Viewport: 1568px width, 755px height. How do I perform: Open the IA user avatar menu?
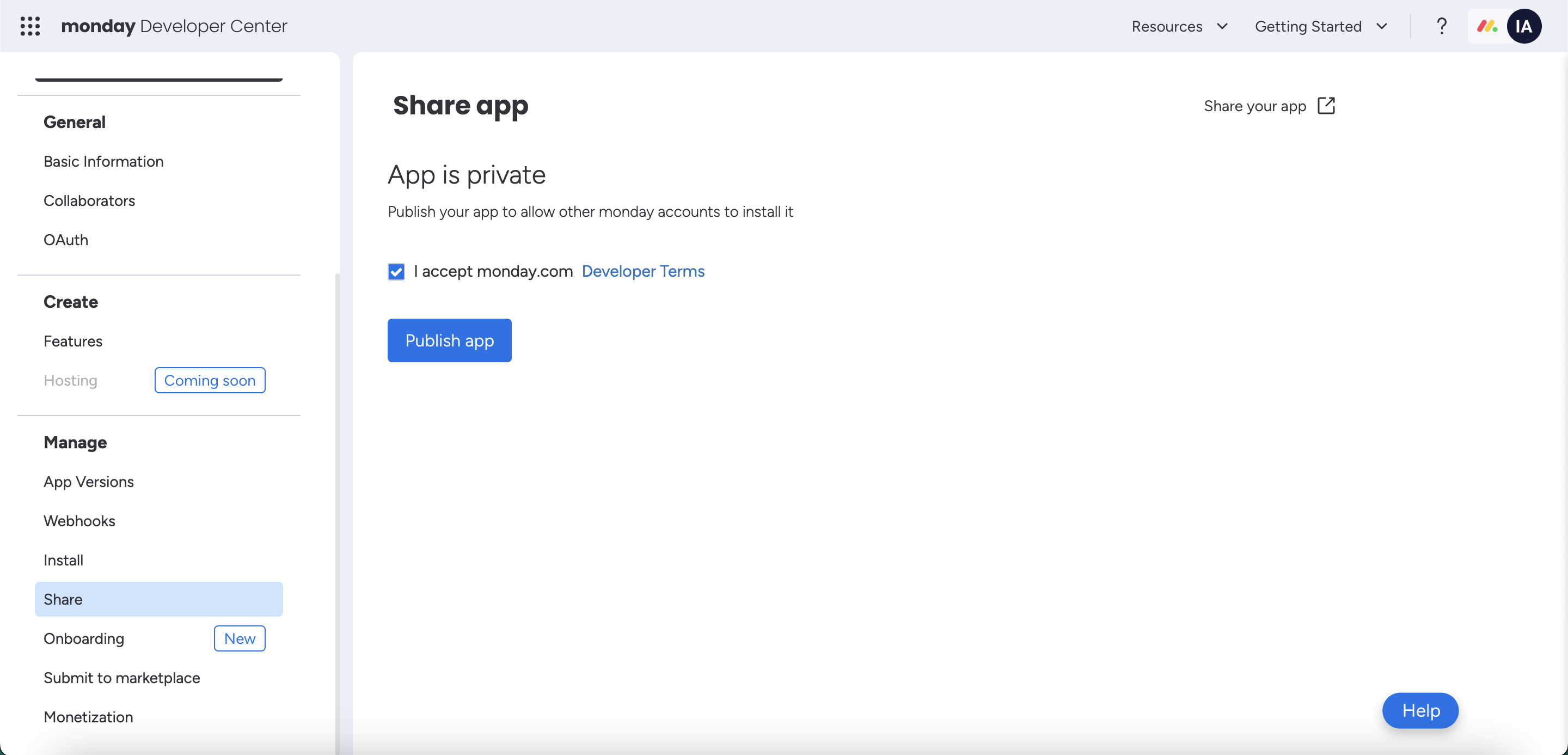click(x=1523, y=26)
